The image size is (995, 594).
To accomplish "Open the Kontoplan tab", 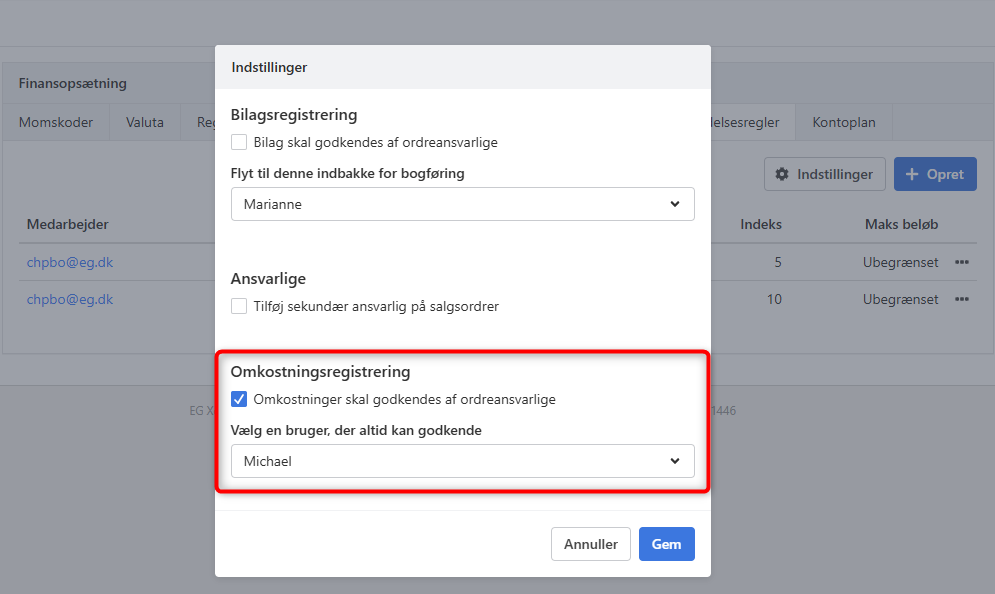I will tap(843, 122).
